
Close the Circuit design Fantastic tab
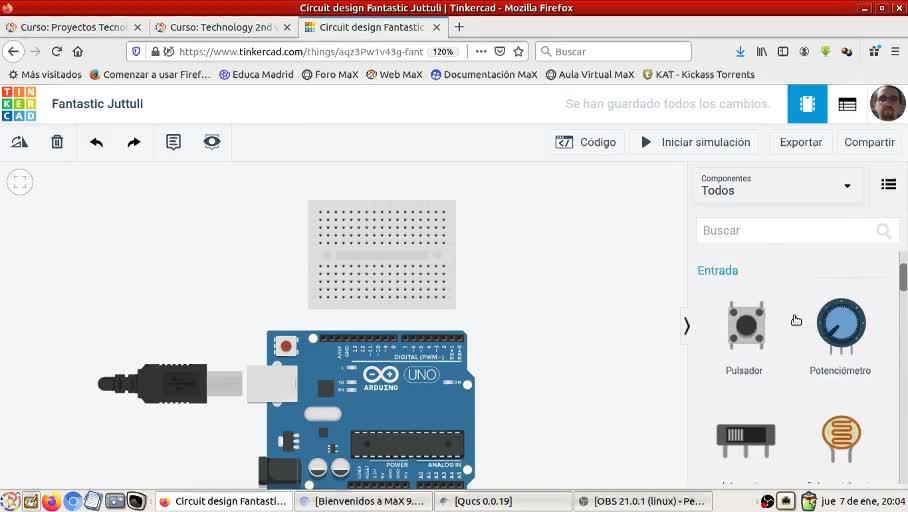click(x=437, y=27)
